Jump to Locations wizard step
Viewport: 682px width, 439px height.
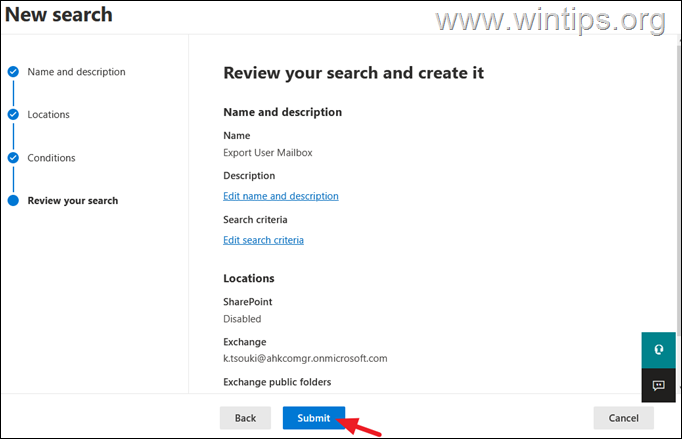pos(48,114)
